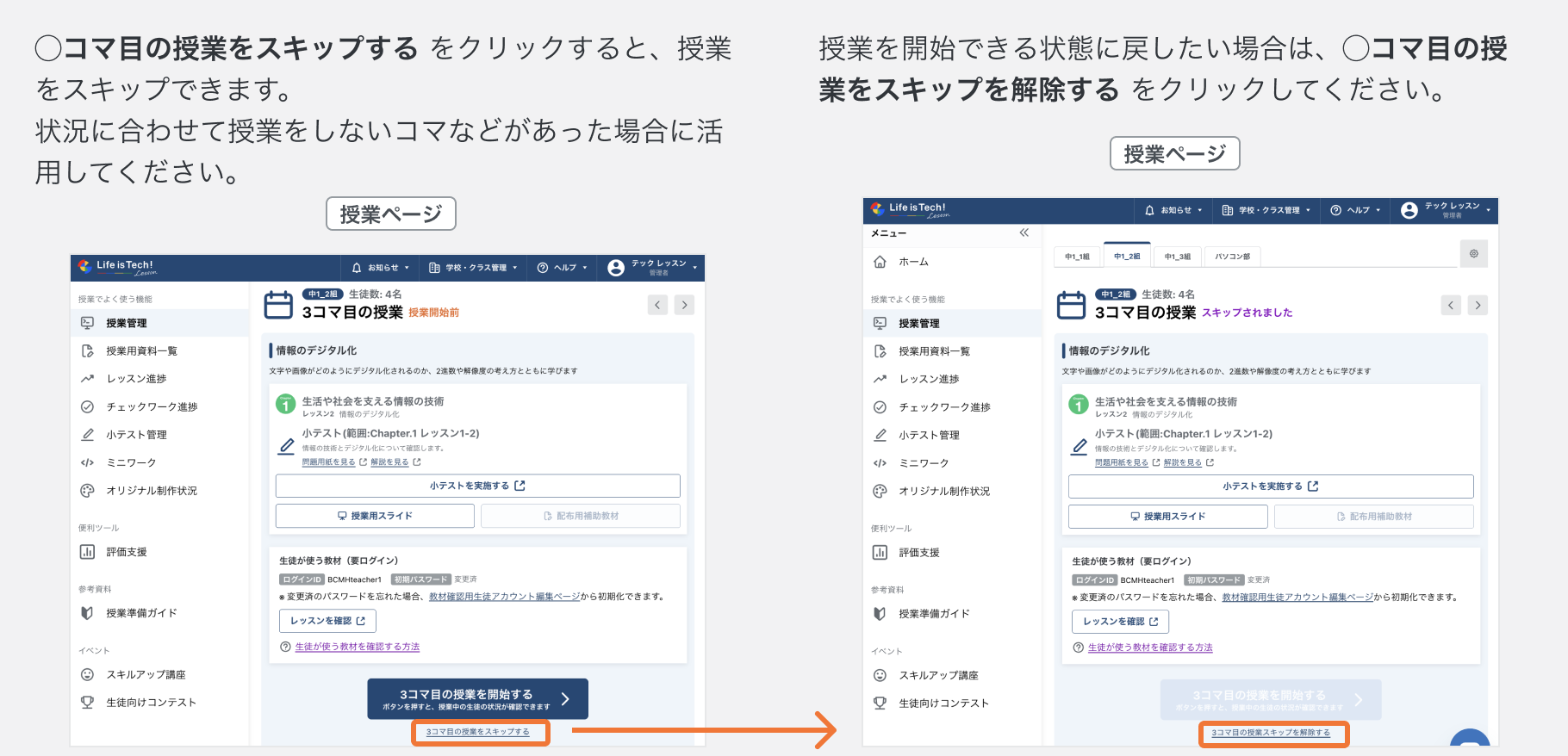Open 教材確認用生徒アカウント編集ページ link in left screenshot

[504, 597]
